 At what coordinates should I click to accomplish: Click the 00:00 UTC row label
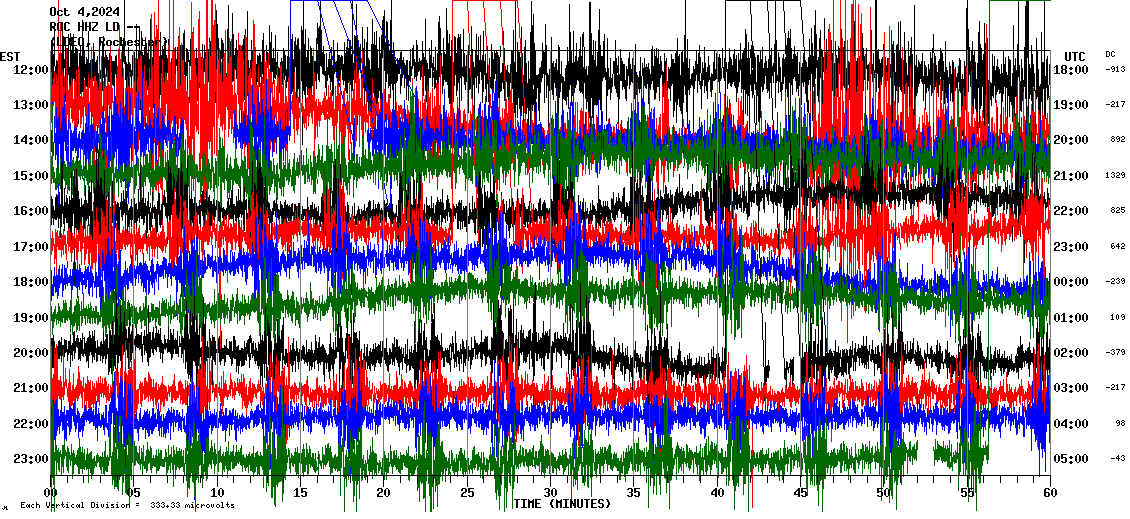[x=1071, y=282]
